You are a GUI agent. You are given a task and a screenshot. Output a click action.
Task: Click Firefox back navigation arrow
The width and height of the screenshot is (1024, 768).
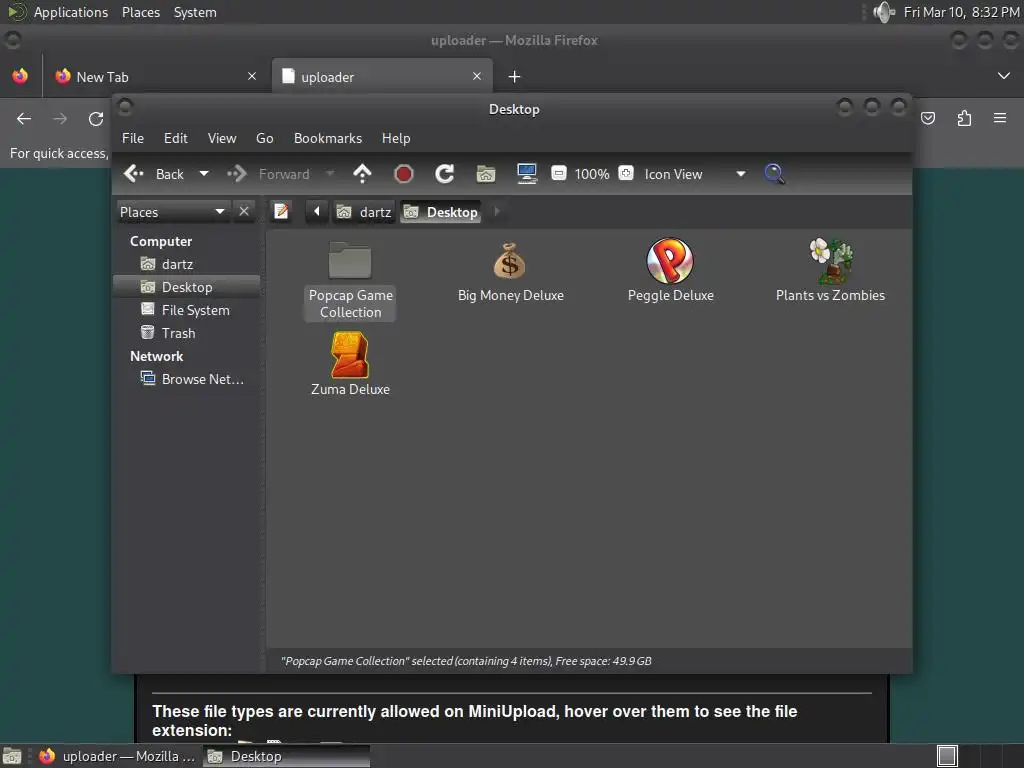24,118
